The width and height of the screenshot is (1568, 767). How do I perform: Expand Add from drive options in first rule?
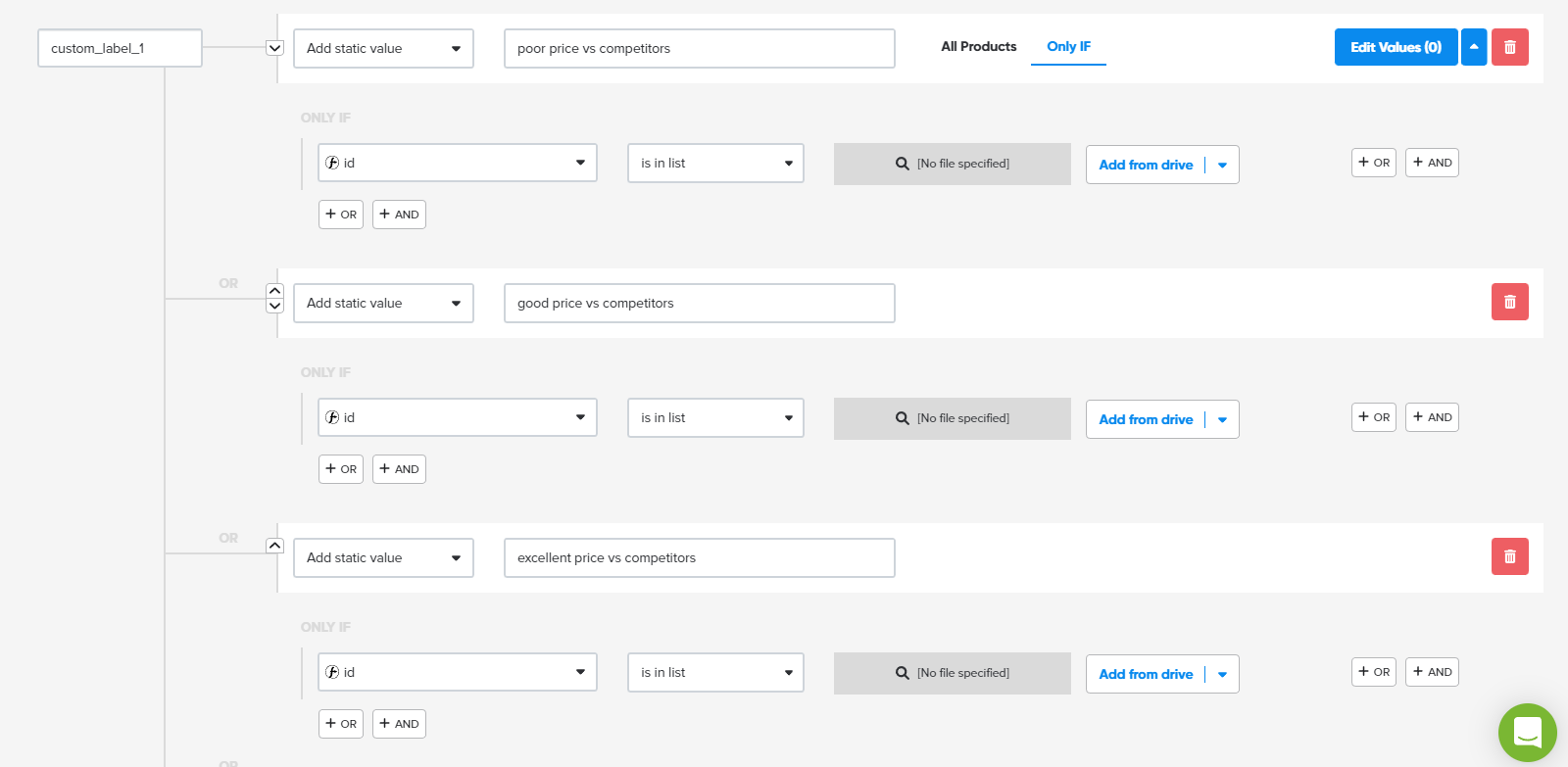[x=1222, y=165]
